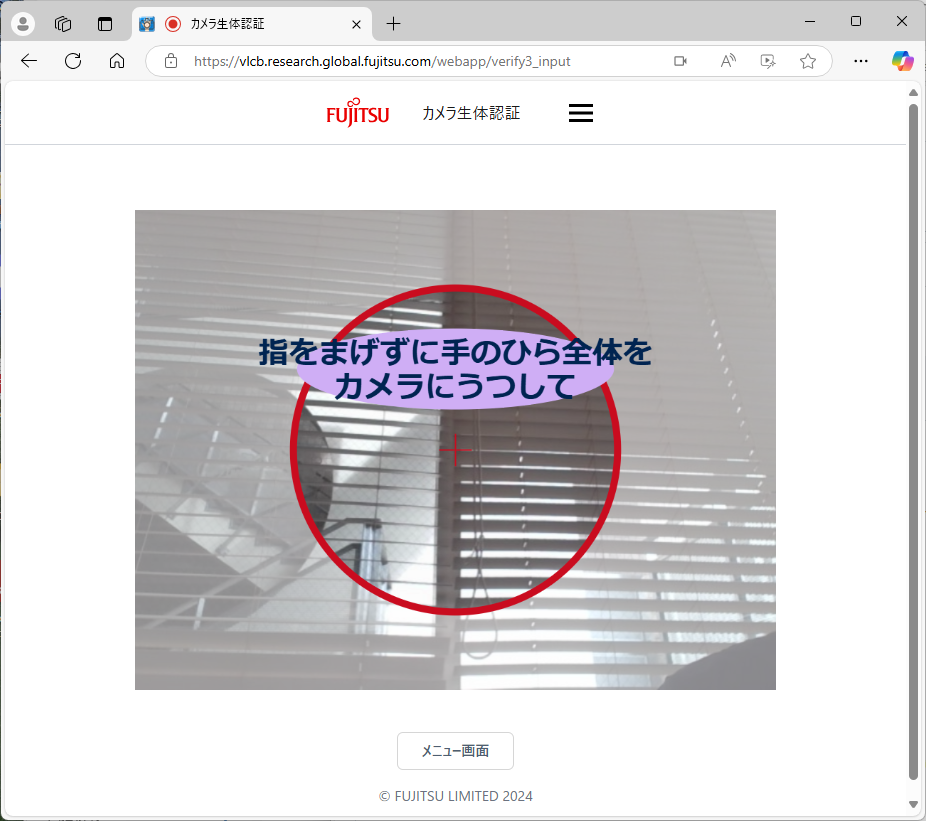Viewport: 926px width, 821px height.
Task: Close the browser window
Action: (x=902, y=21)
